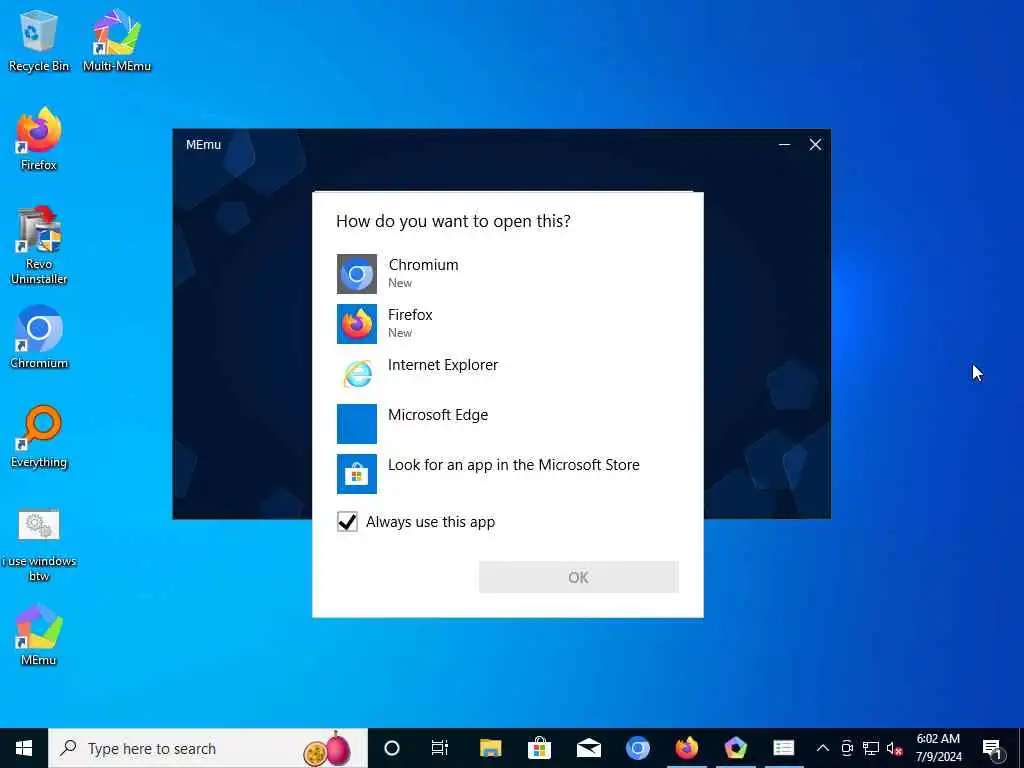Select the MEmu desktop shortcut
Image resolution: width=1024 pixels, height=768 pixels.
(39, 634)
